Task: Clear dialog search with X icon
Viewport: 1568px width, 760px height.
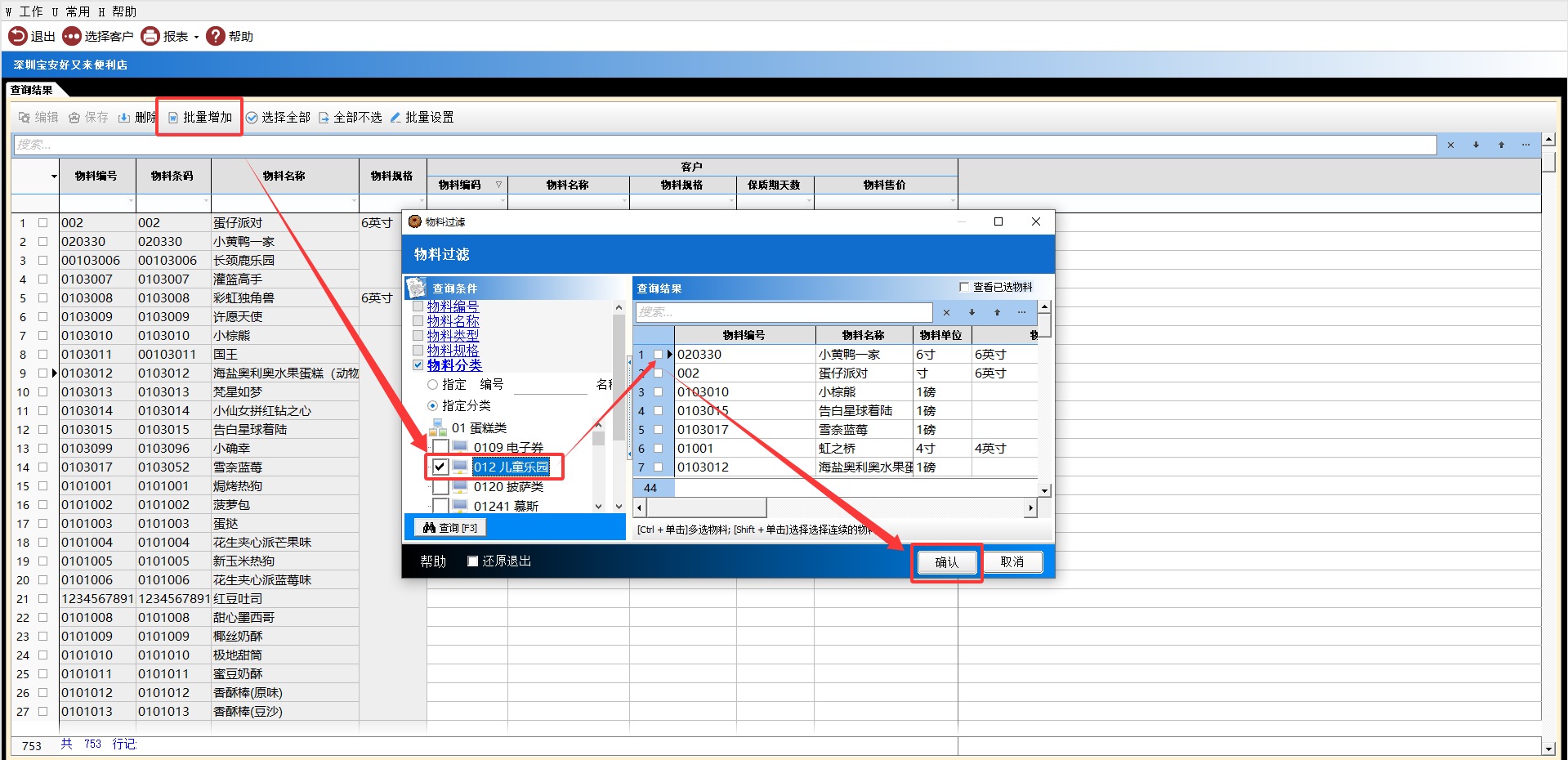Action: coord(946,312)
